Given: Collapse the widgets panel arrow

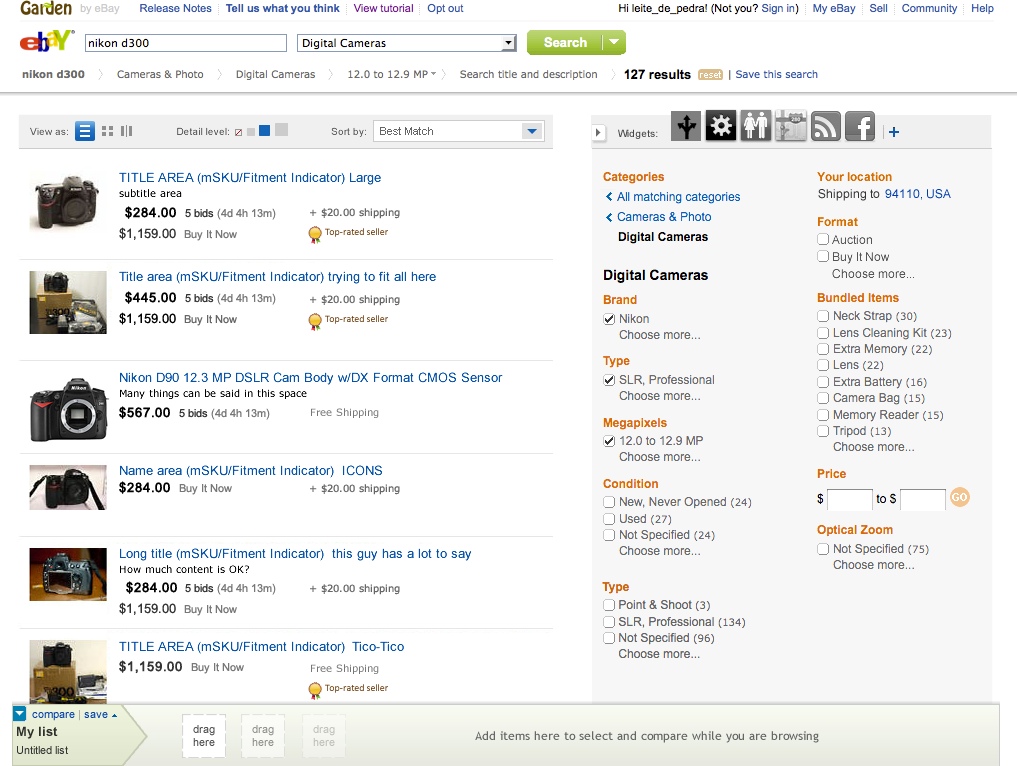Looking at the screenshot, I should coord(599,133).
